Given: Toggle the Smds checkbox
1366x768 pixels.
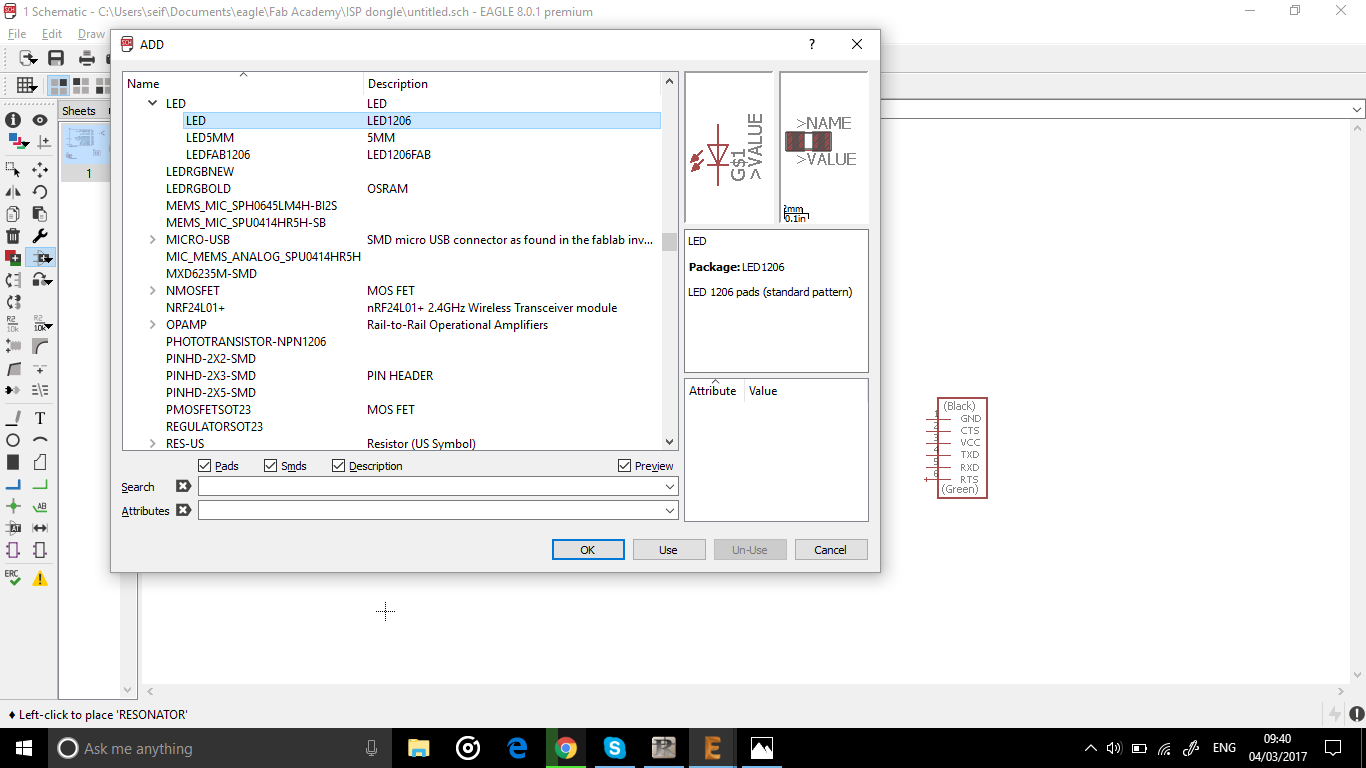Looking at the screenshot, I should coord(271,466).
